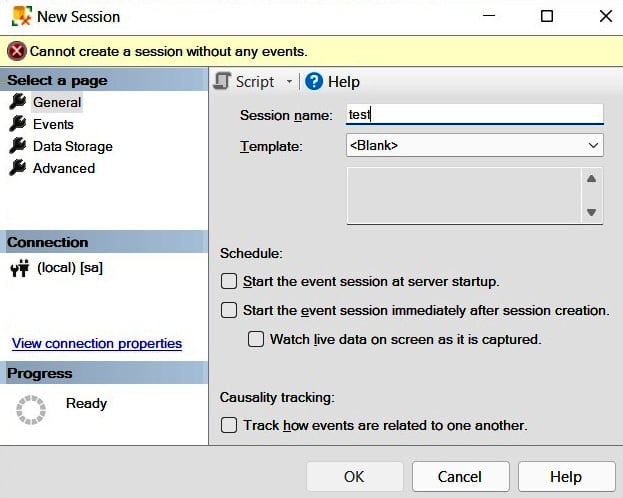Switch to the Events page

tap(53, 124)
